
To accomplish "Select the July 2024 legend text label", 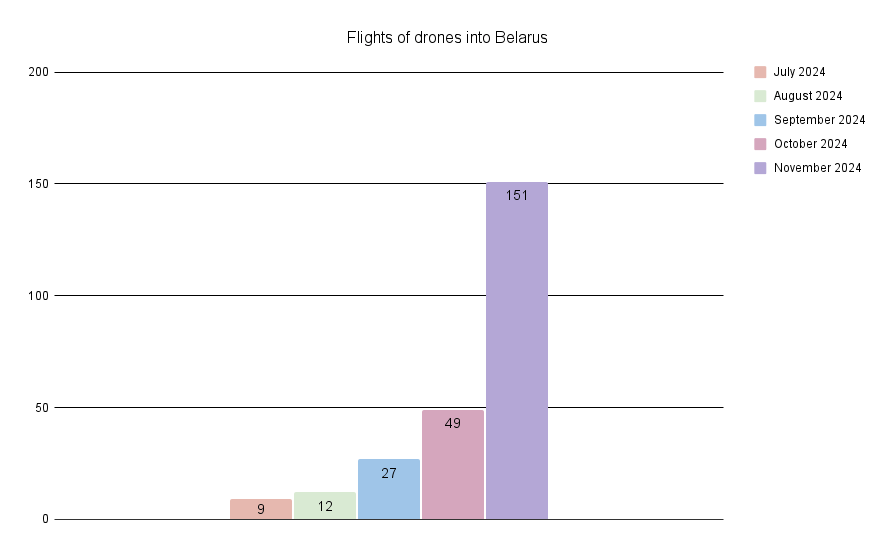I will click(x=799, y=72).
